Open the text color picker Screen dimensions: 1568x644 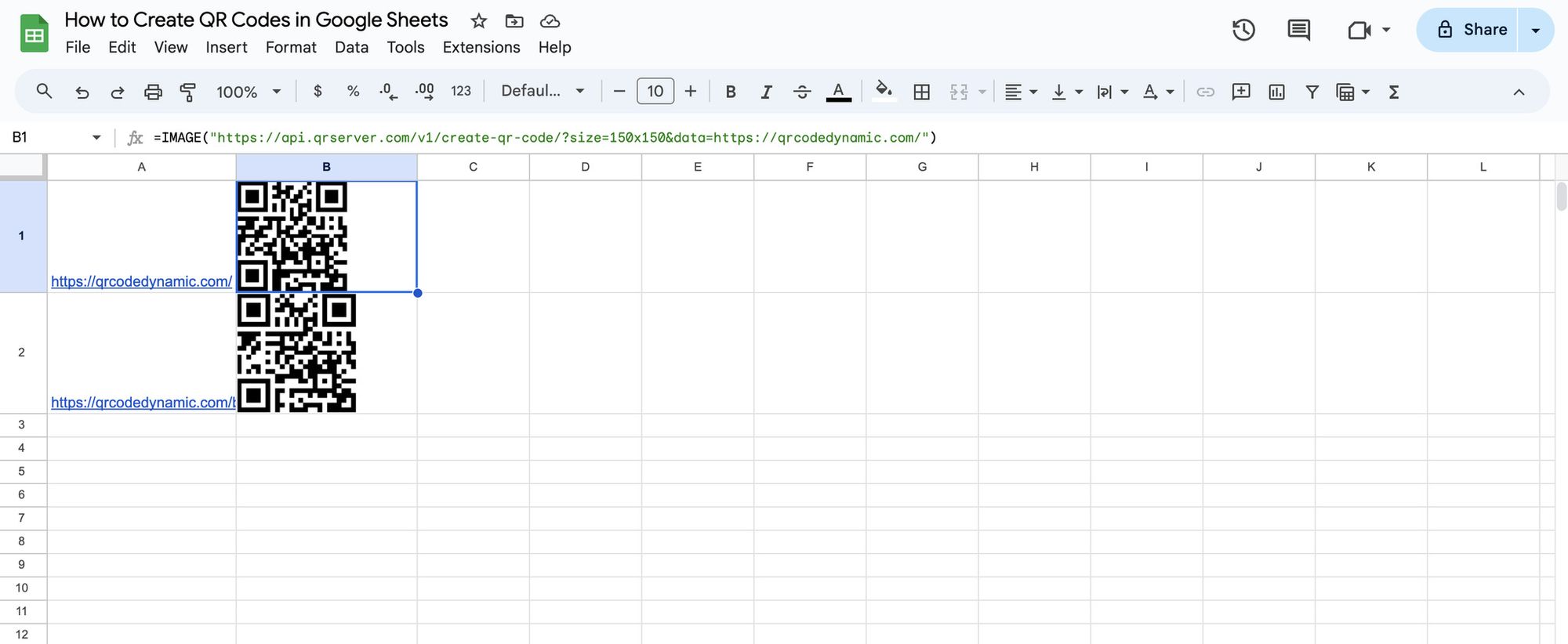click(839, 92)
